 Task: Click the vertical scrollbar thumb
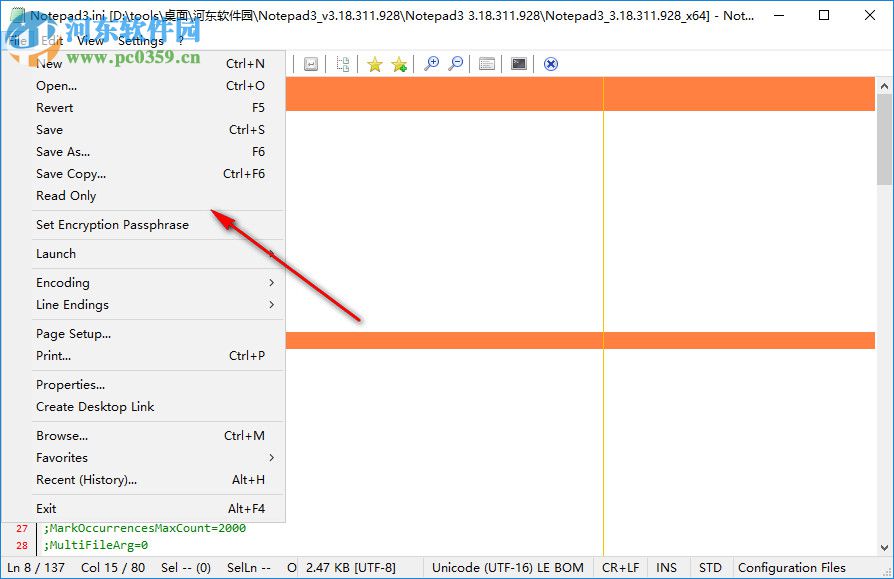pyautogui.click(x=884, y=140)
